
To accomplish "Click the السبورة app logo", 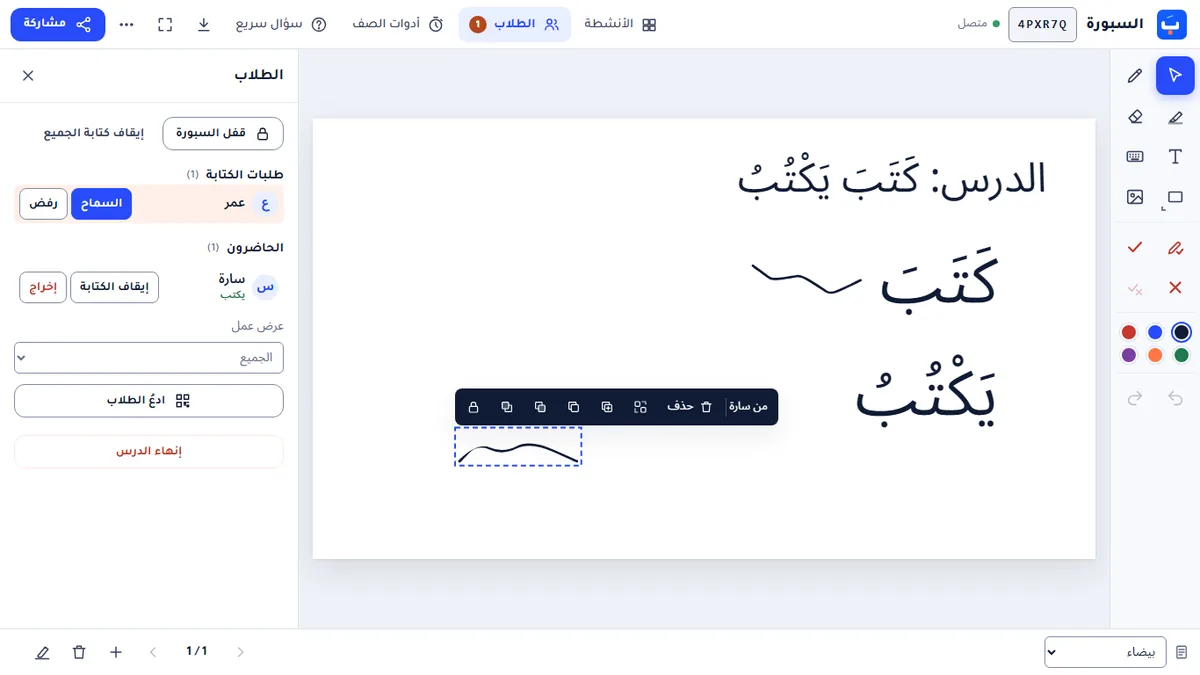I will pos(1171,24).
